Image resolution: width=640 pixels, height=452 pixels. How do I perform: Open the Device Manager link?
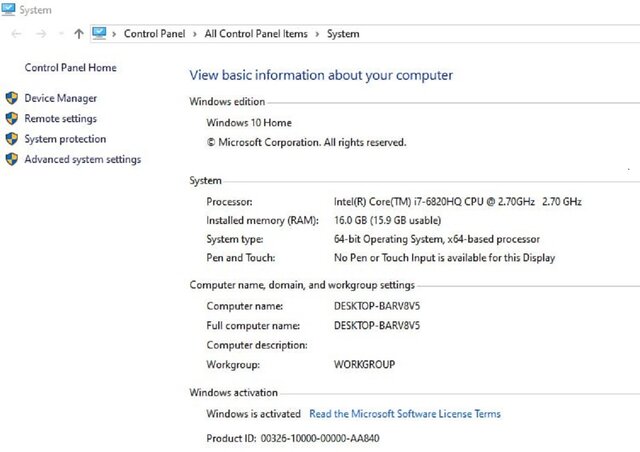[x=60, y=98]
